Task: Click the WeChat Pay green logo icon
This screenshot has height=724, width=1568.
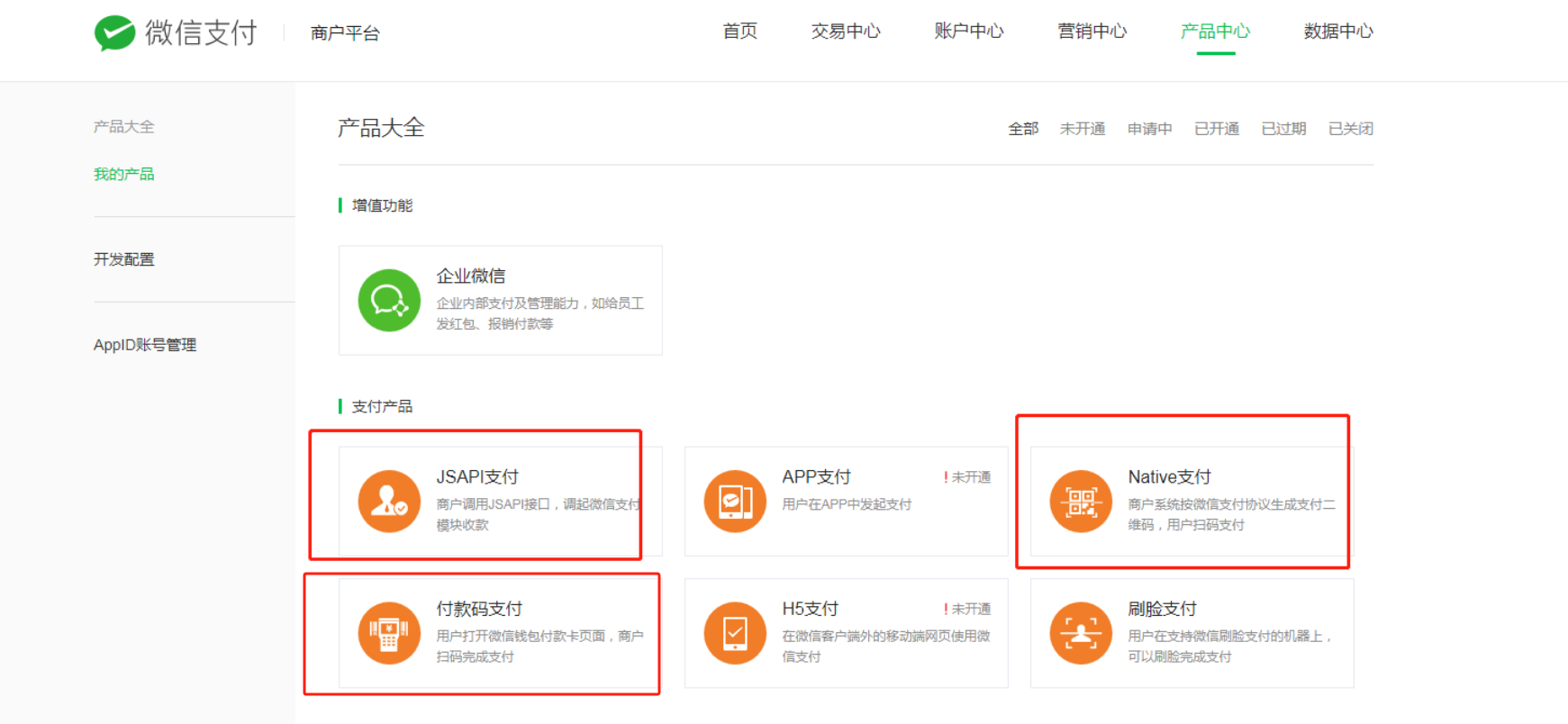Action: (114, 33)
